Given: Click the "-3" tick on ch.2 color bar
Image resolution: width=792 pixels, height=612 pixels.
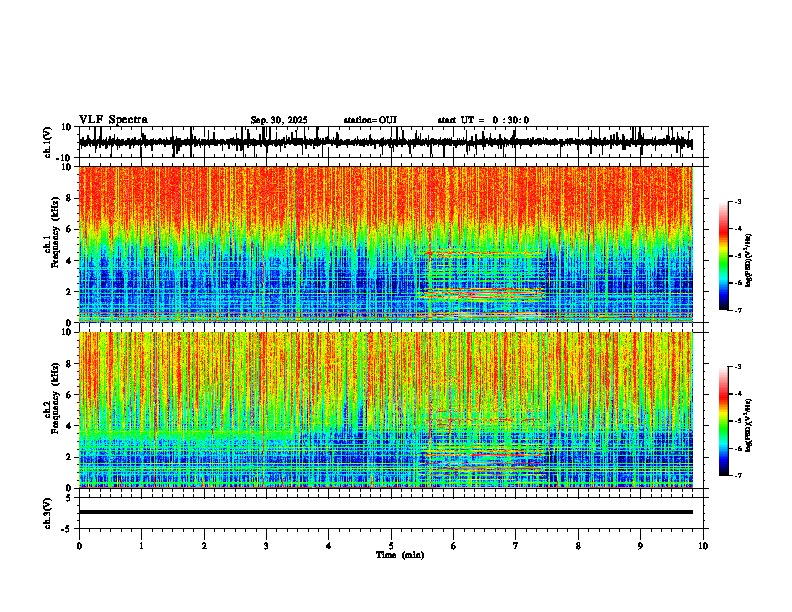Looking at the screenshot, I should click(x=738, y=367).
